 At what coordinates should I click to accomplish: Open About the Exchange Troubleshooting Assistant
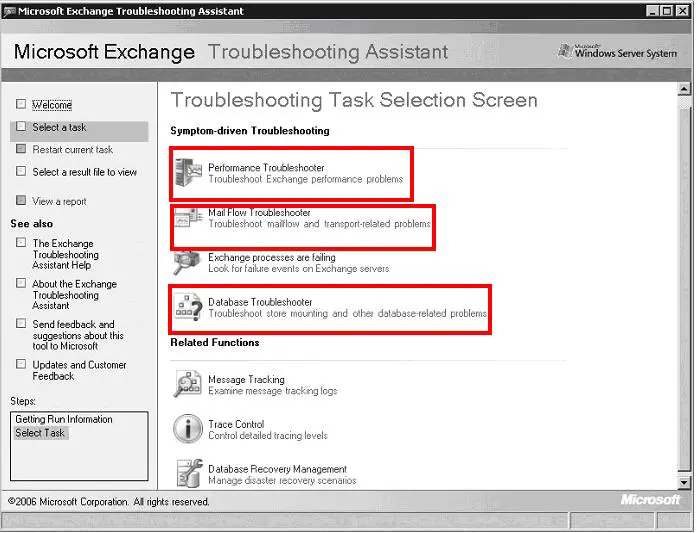[x=74, y=295]
